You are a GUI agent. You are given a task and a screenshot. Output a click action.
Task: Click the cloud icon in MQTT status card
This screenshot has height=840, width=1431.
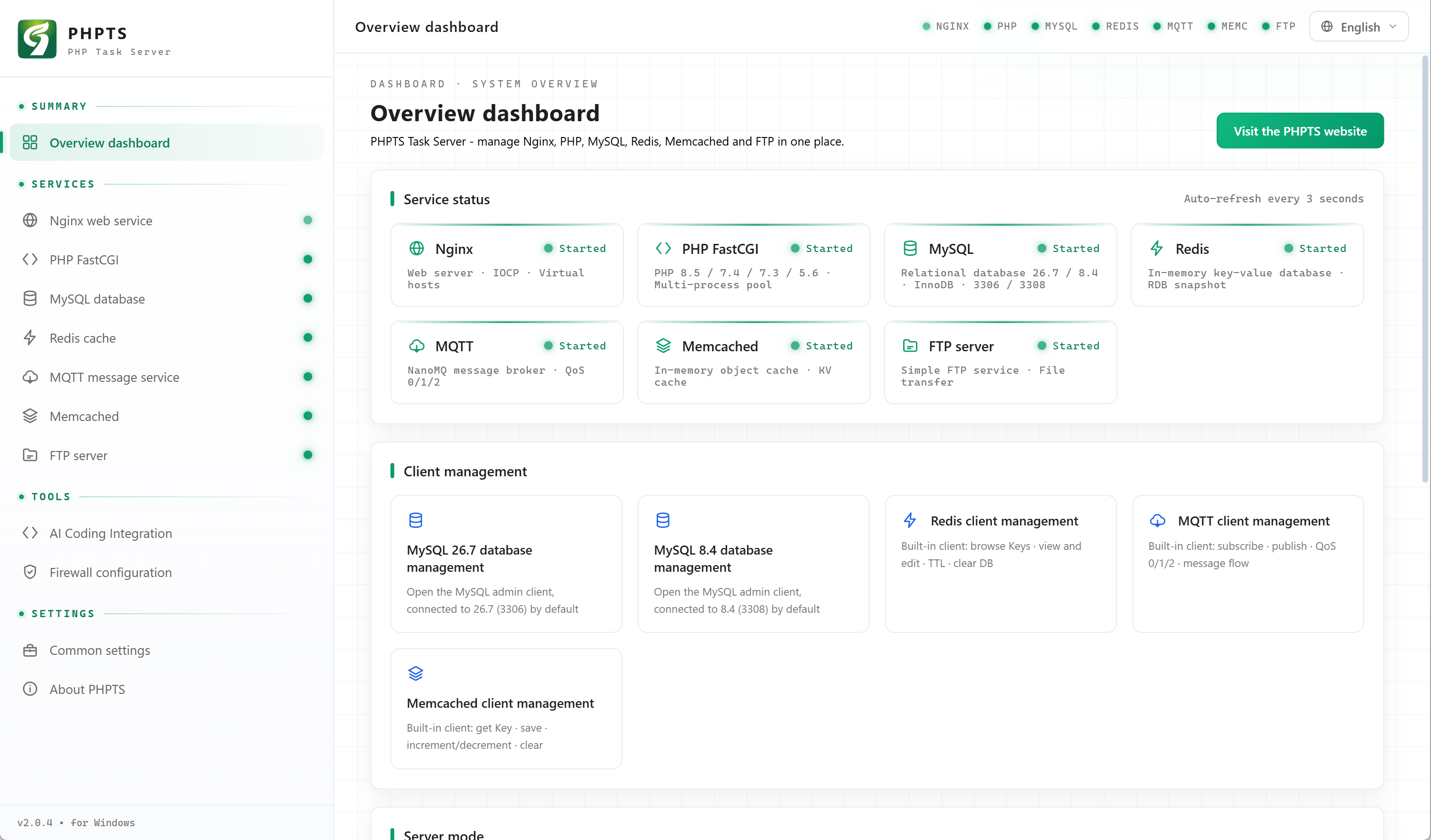point(417,346)
